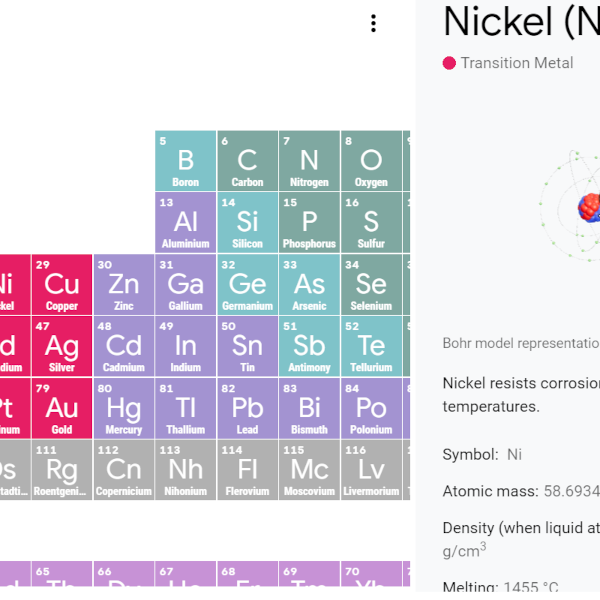Click the Oxygen element tile

[x=371, y=161]
